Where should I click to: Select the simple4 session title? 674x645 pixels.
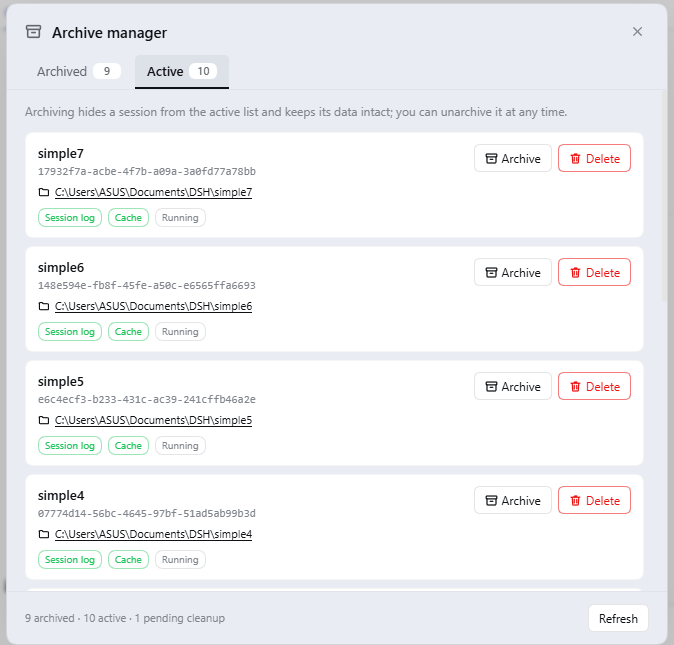pyautogui.click(x=61, y=495)
